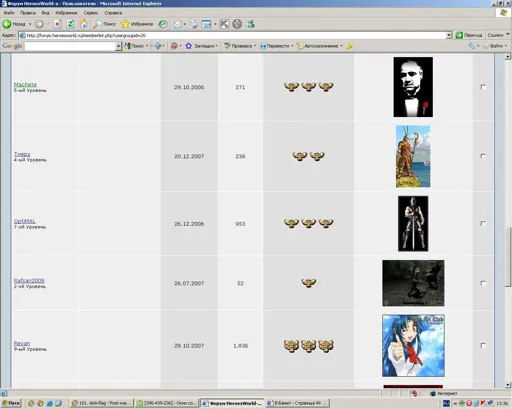Image resolution: width=512 pixels, height=409 pixels.
Task: Click the Google toolbar Войти sign-in button
Action: (x=495, y=46)
